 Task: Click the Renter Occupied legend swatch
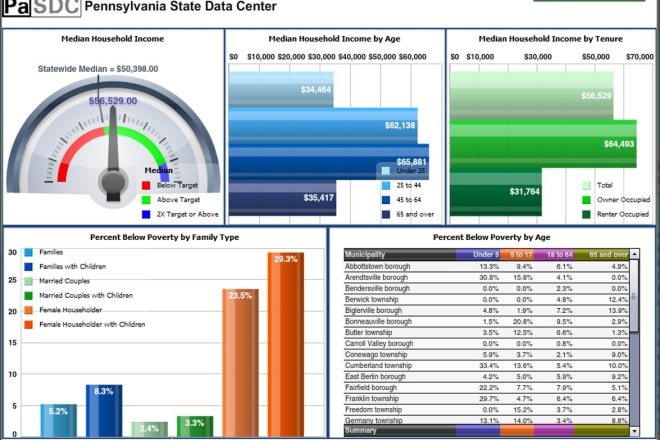pyautogui.click(x=586, y=214)
